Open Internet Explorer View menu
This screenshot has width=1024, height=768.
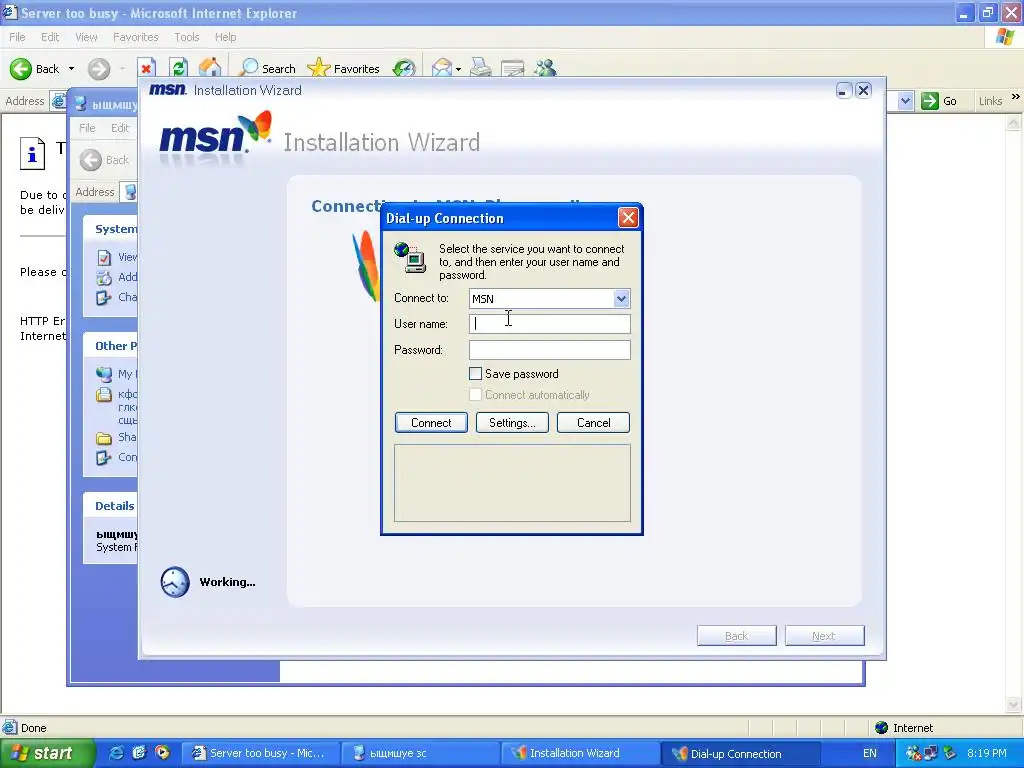point(86,37)
